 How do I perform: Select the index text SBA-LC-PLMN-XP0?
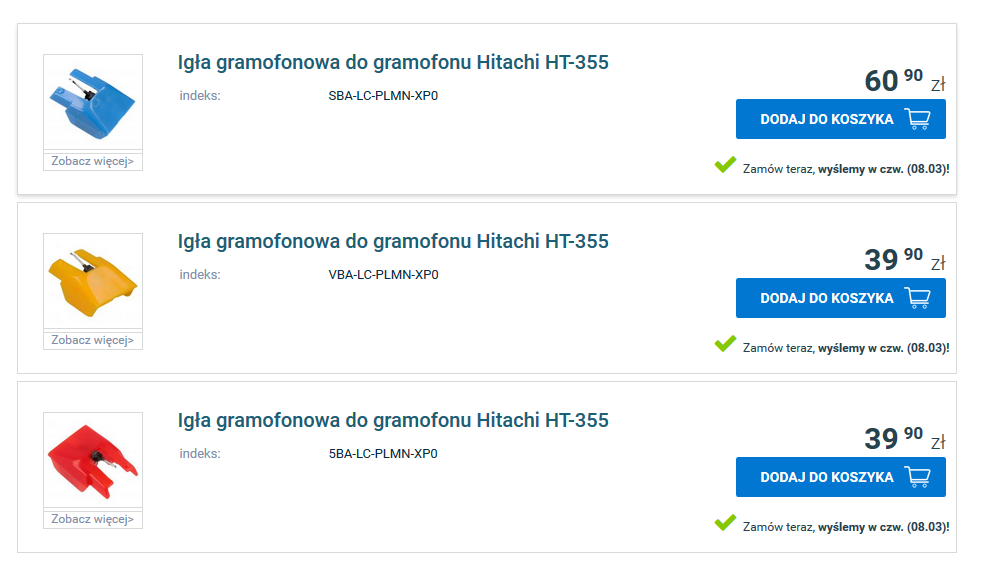(x=384, y=97)
